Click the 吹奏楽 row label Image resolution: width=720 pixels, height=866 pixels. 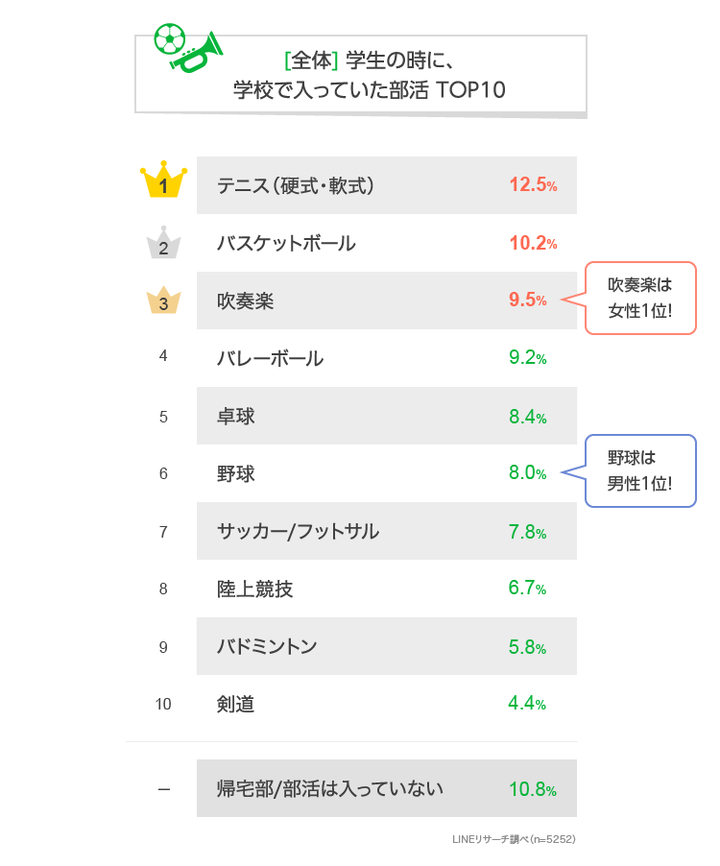click(x=245, y=301)
